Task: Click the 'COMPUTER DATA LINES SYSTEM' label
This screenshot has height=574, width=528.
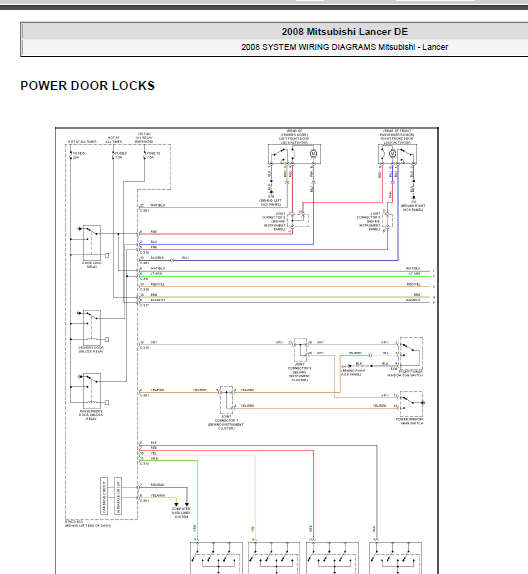Action: [181, 513]
